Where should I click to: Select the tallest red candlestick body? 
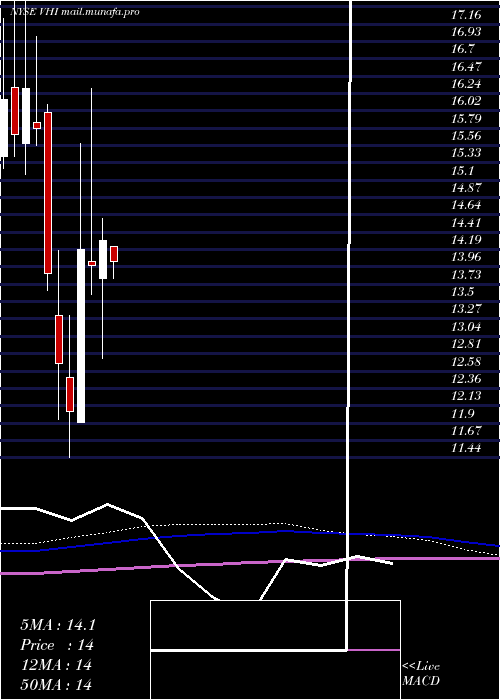(x=48, y=193)
